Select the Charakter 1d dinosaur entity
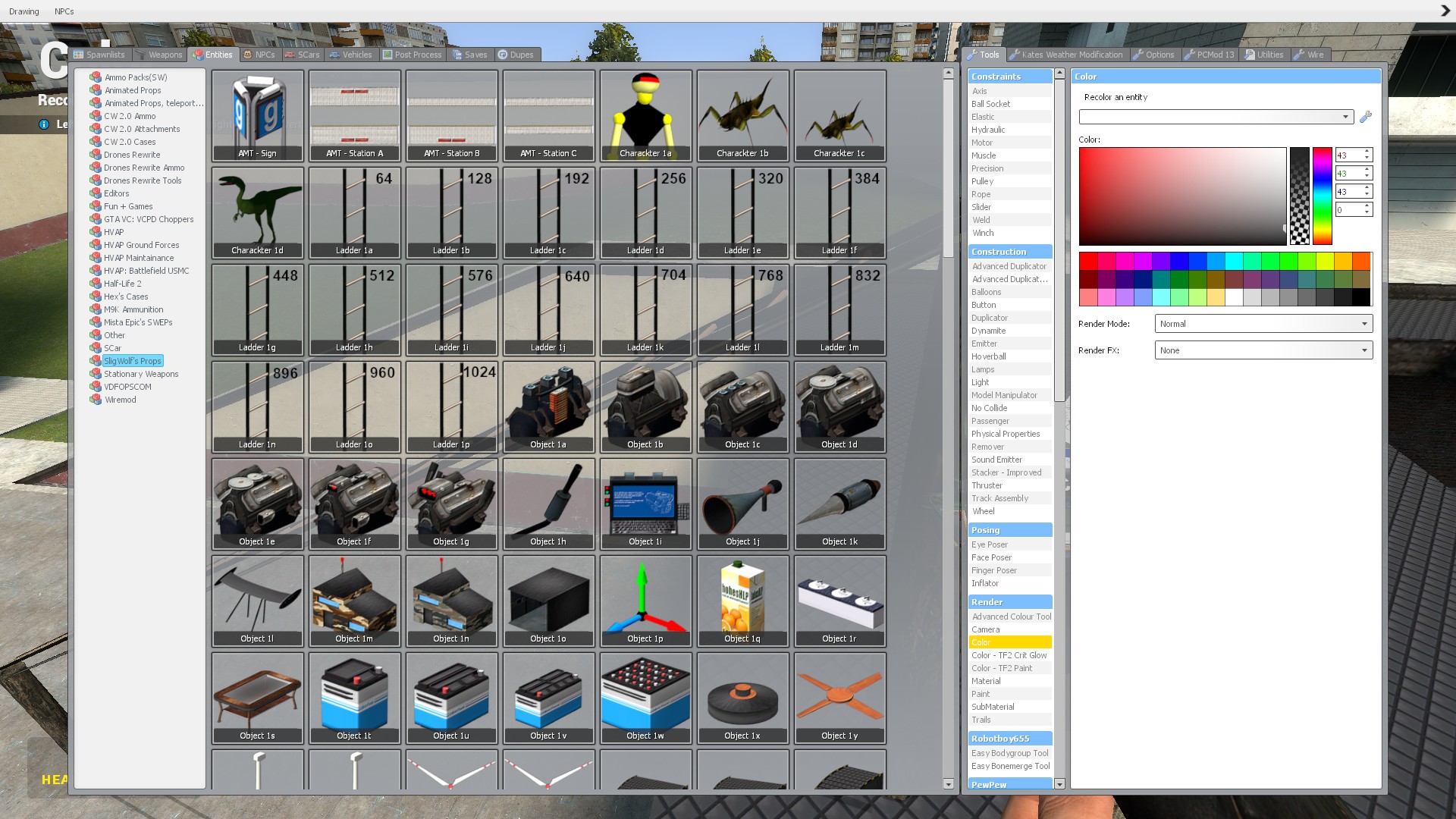The image size is (1456, 819). [257, 212]
